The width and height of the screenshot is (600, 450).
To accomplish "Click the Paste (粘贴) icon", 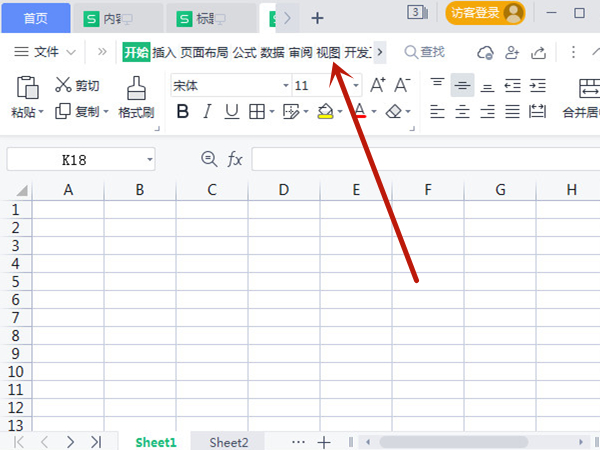I will coord(27,88).
